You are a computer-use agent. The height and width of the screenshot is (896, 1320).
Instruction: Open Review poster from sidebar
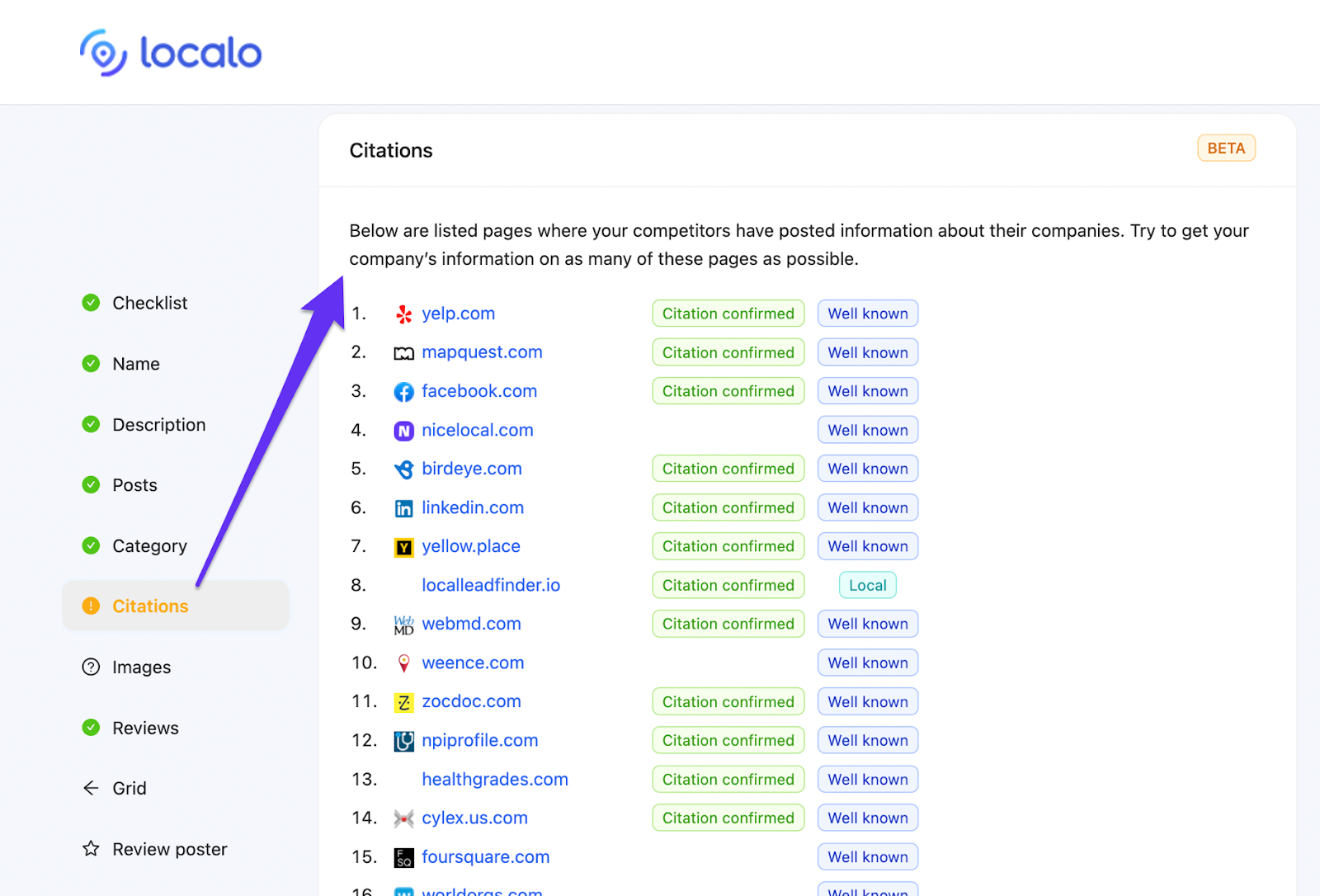pyautogui.click(x=169, y=849)
